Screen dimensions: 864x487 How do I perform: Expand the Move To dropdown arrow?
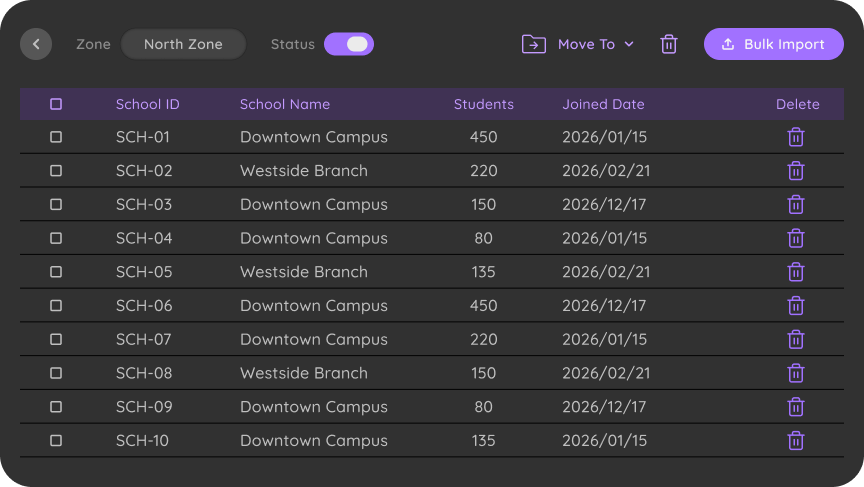click(x=629, y=44)
